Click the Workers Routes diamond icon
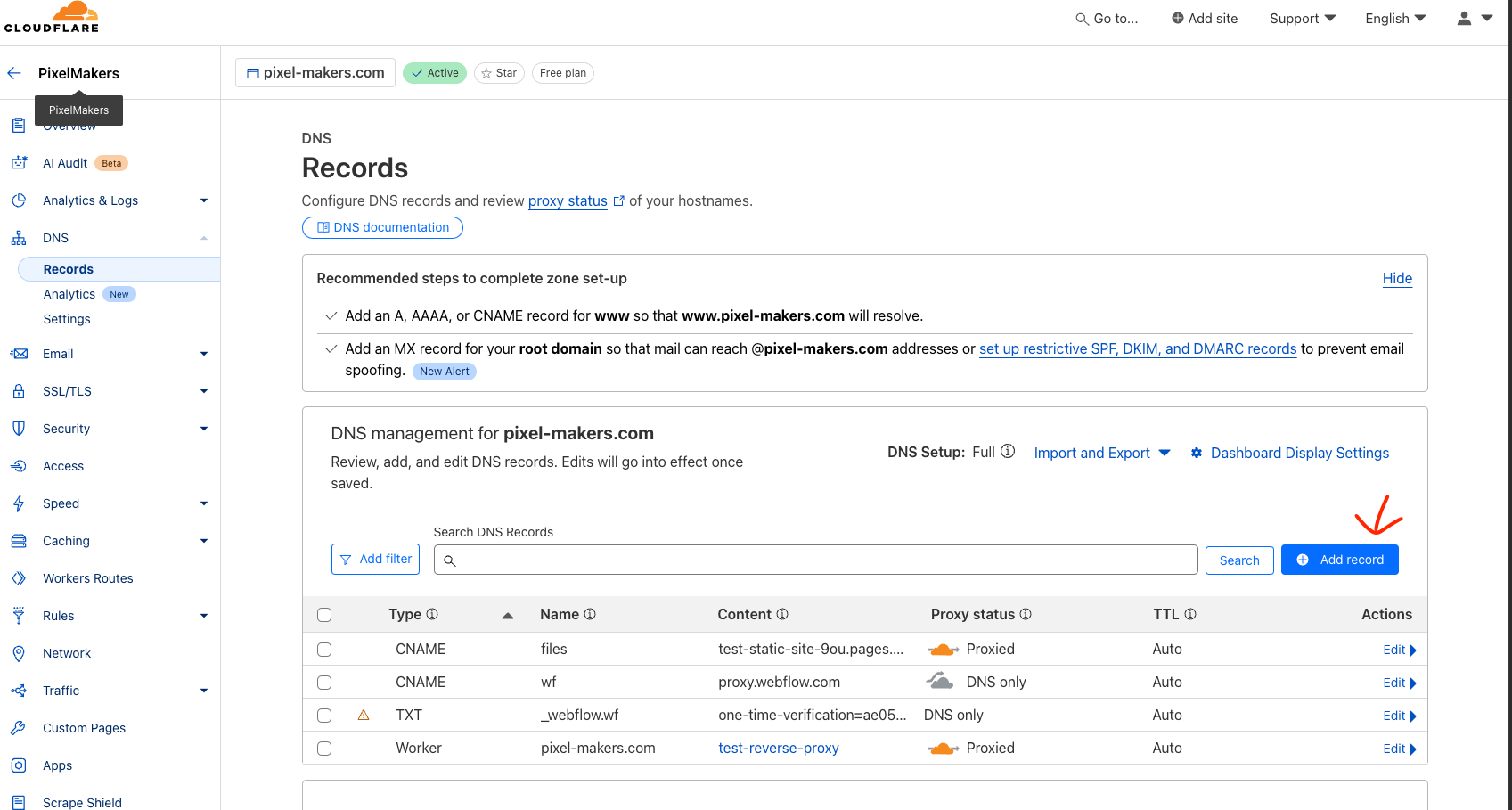Viewport: 1512px width, 810px height. point(19,578)
